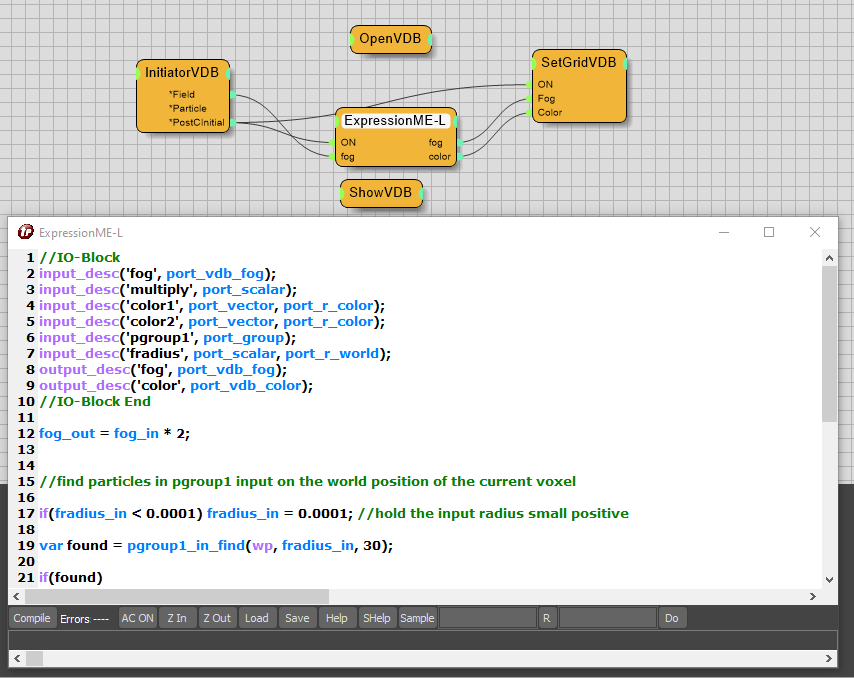This screenshot has width=854, height=678.
Task: Save the expression script
Action: pos(297,618)
